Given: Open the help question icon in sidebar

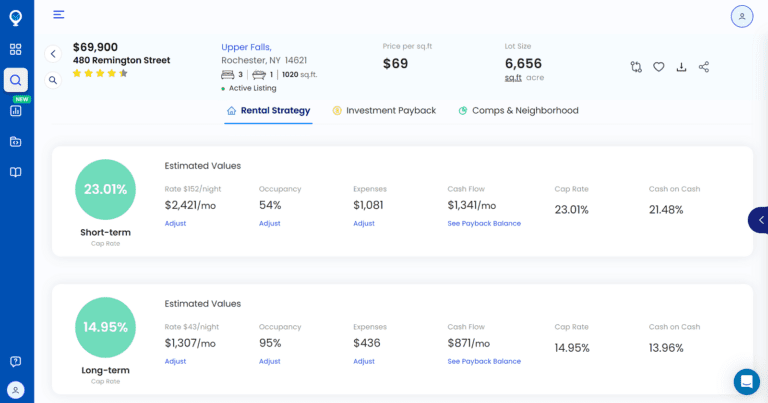Looking at the screenshot, I should click(16, 361).
